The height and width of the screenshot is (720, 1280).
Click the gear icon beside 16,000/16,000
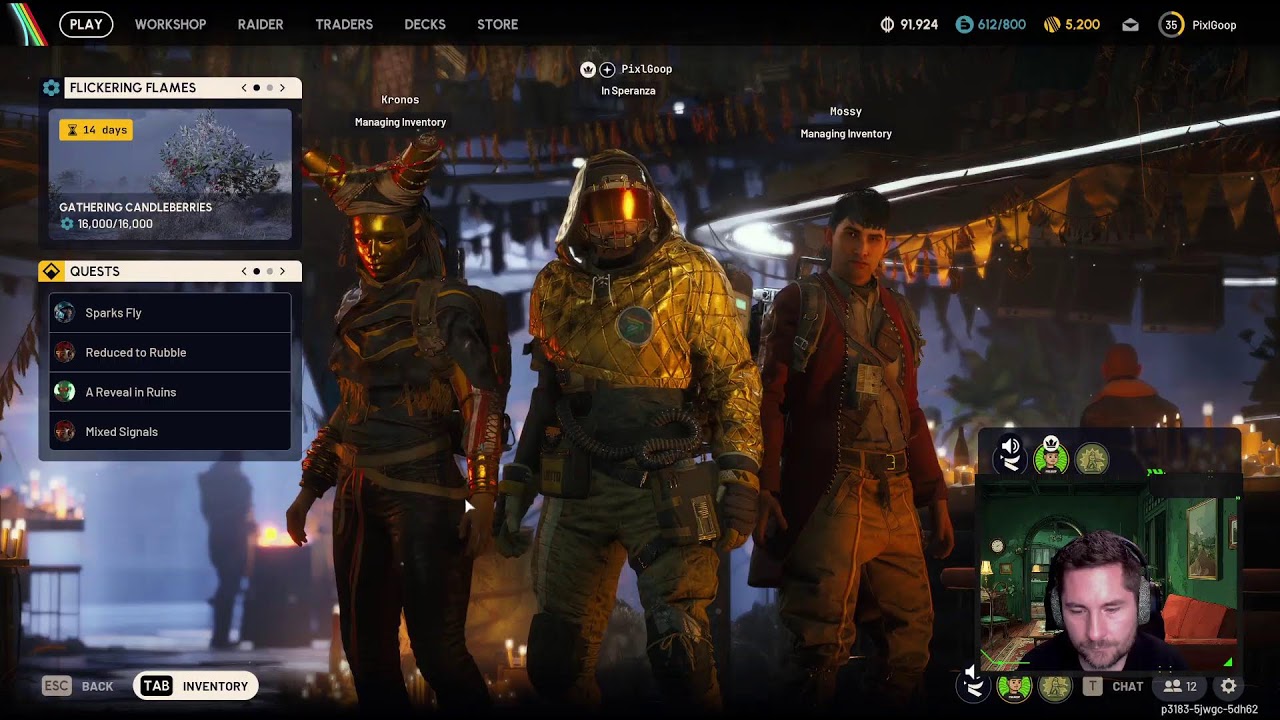click(67, 224)
